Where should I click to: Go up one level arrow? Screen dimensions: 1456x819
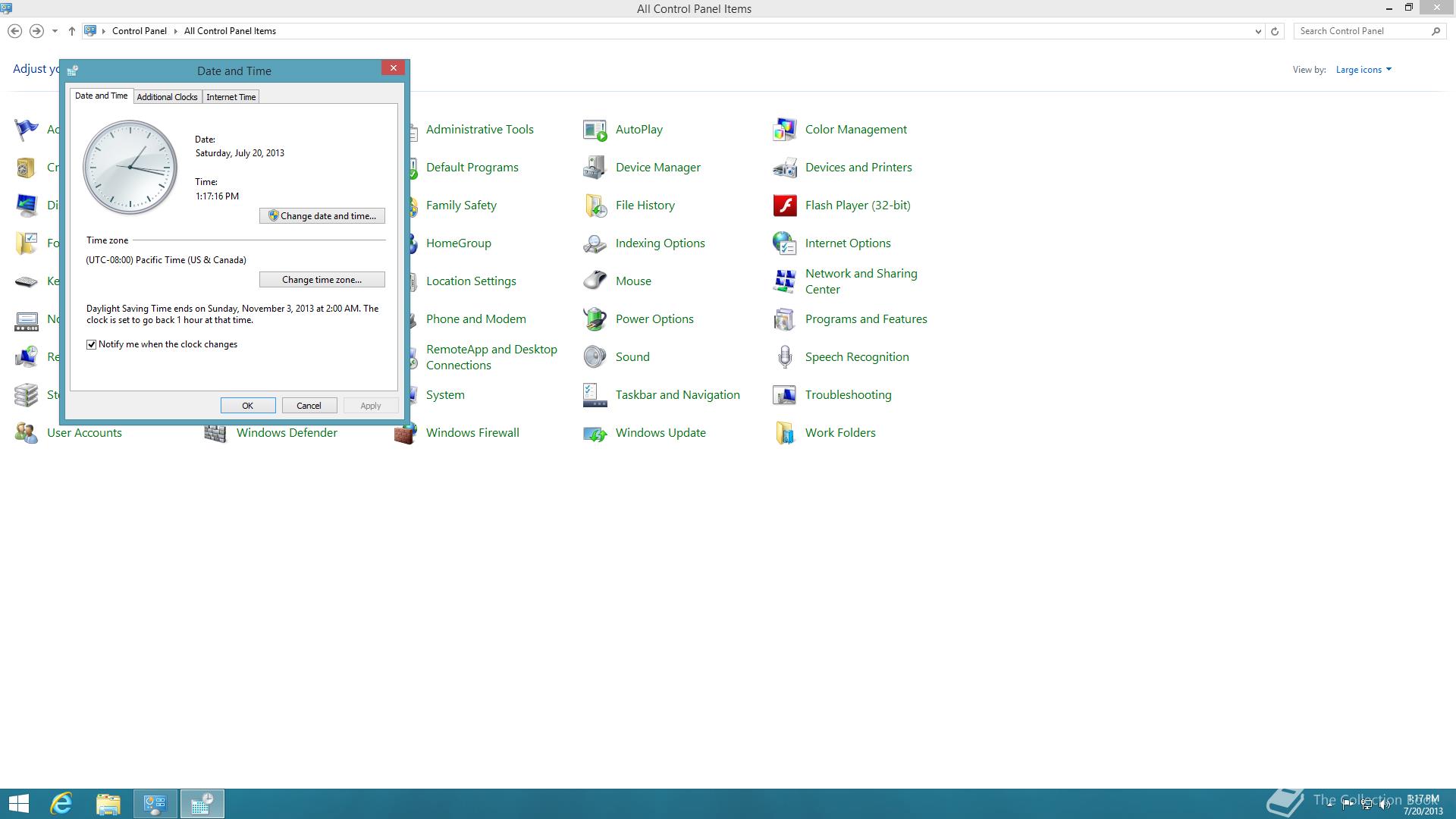[x=72, y=31]
